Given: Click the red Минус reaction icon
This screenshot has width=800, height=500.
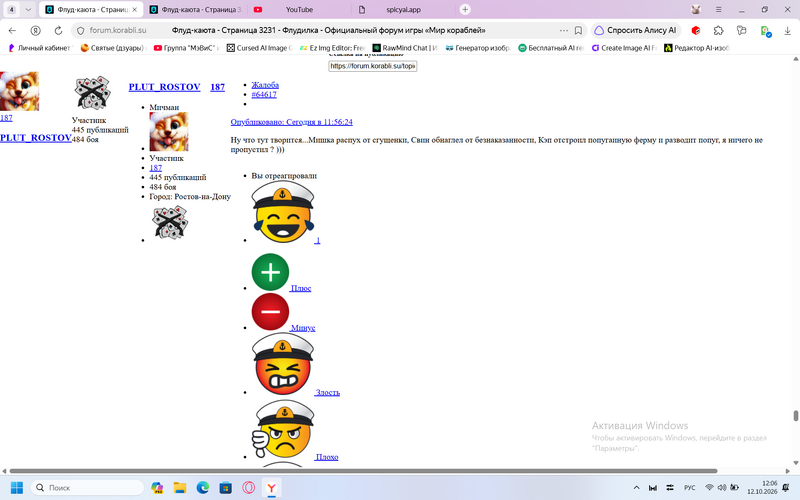Looking at the screenshot, I should point(270,312).
